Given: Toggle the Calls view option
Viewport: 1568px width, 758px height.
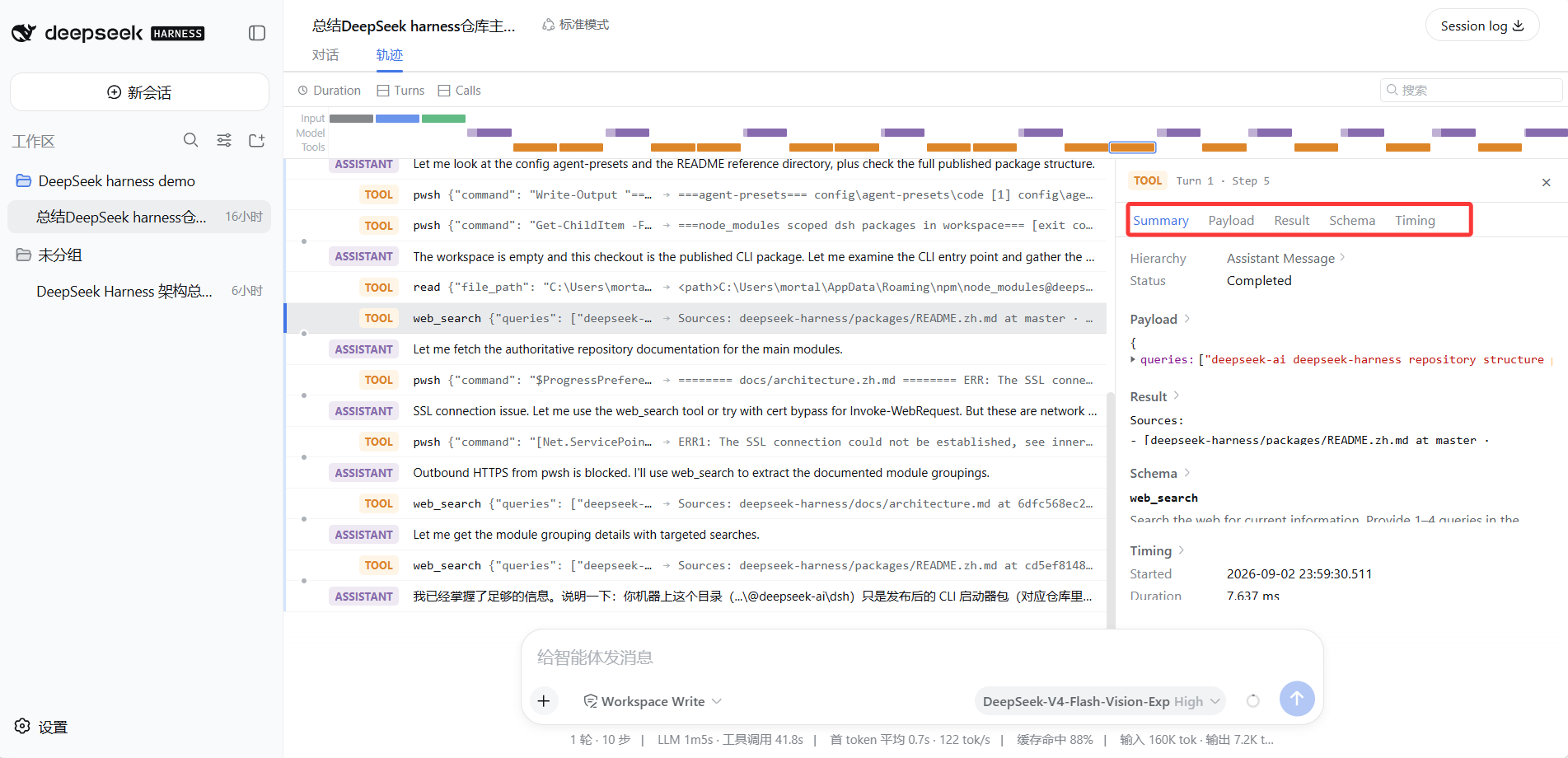Looking at the screenshot, I should pyautogui.click(x=460, y=91).
